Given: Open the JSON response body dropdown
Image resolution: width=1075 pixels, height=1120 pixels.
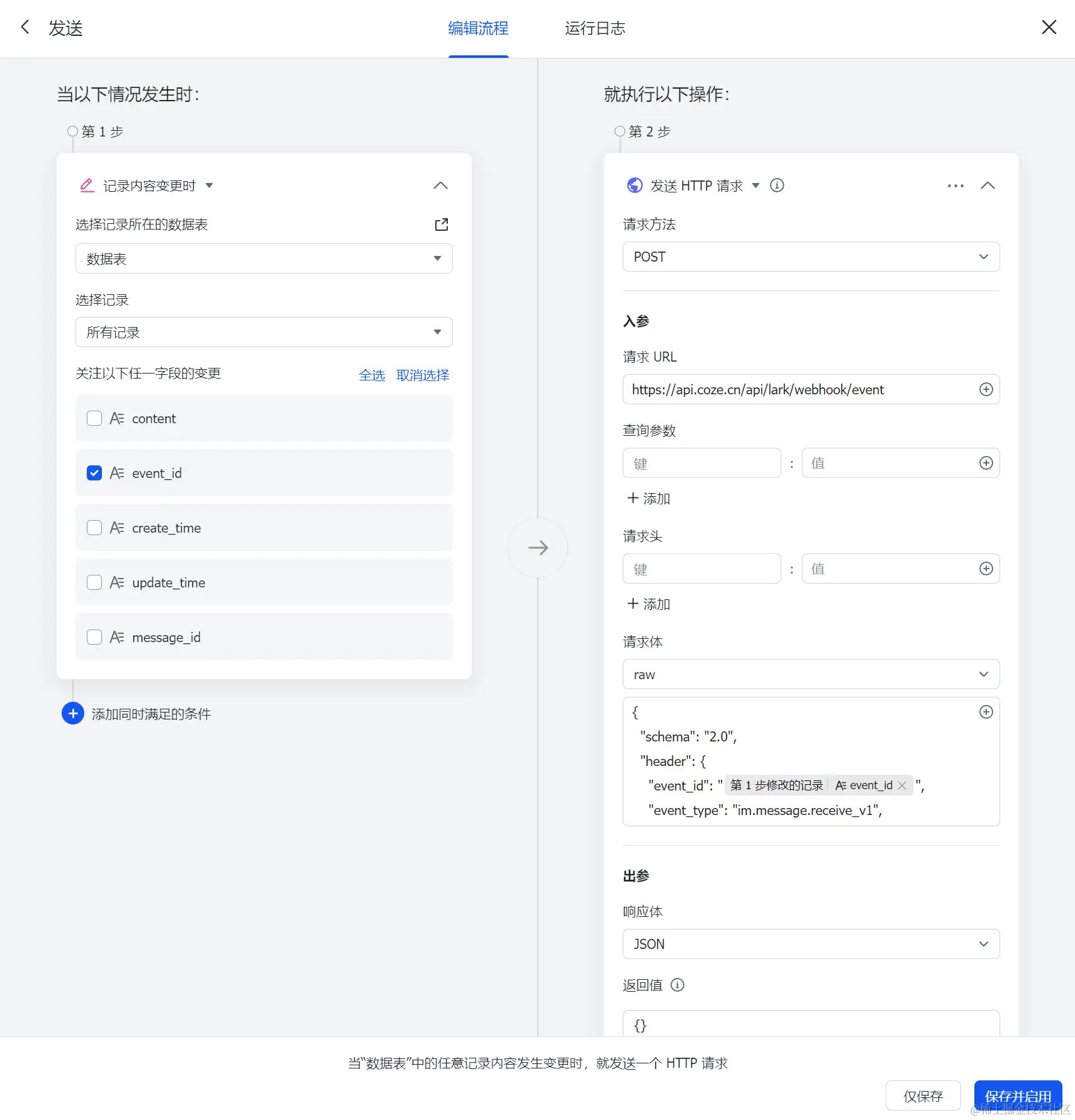Looking at the screenshot, I should (811, 944).
